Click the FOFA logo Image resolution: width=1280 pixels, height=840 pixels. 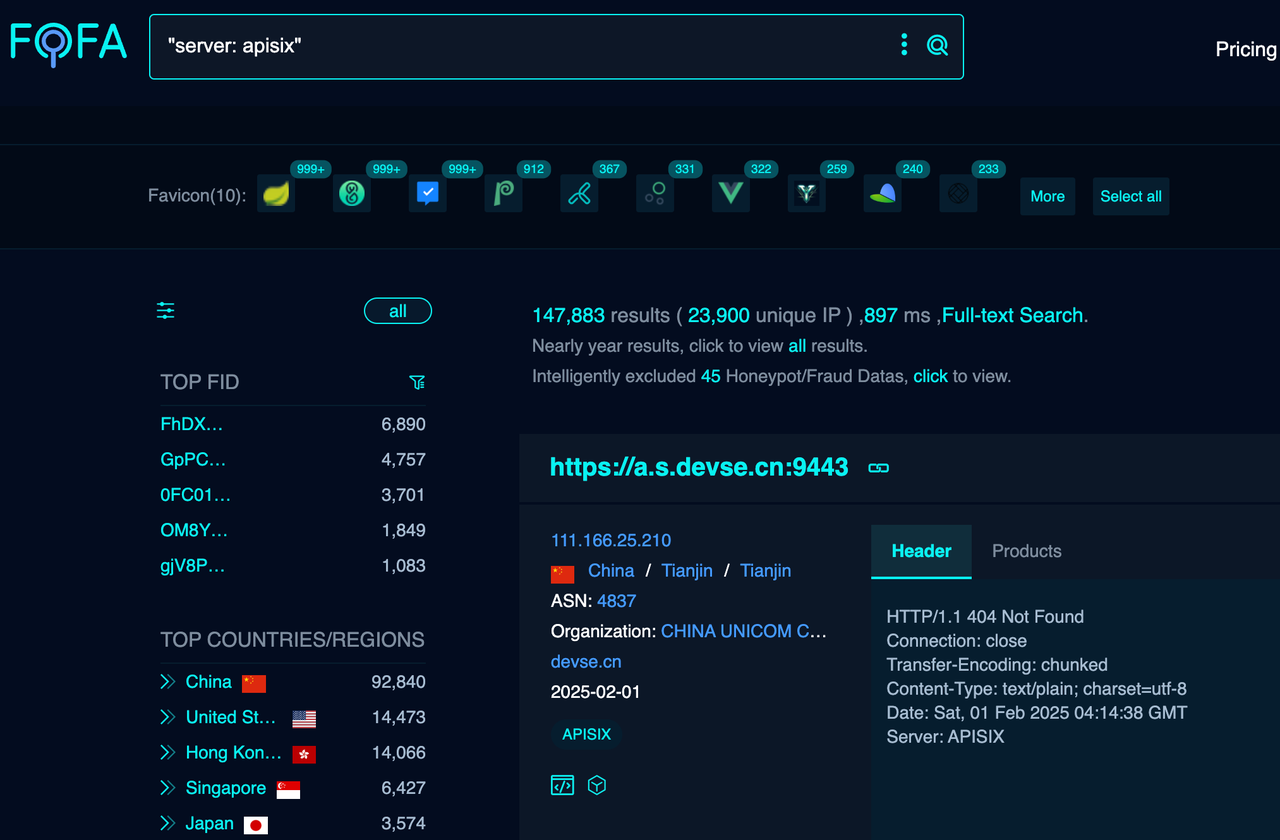pyautogui.click(x=67, y=43)
